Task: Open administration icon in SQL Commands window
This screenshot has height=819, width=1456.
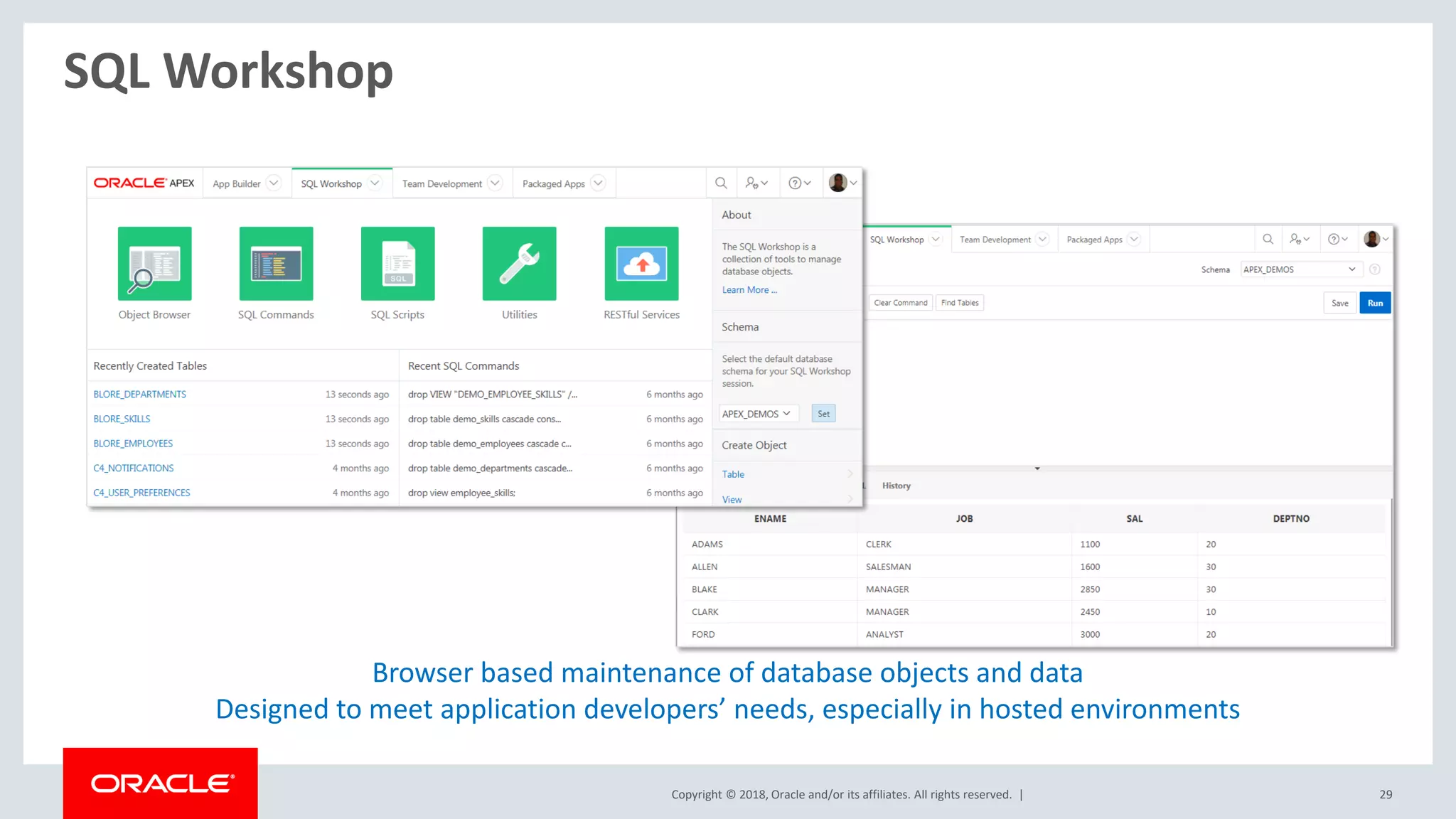Action: coord(1300,240)
